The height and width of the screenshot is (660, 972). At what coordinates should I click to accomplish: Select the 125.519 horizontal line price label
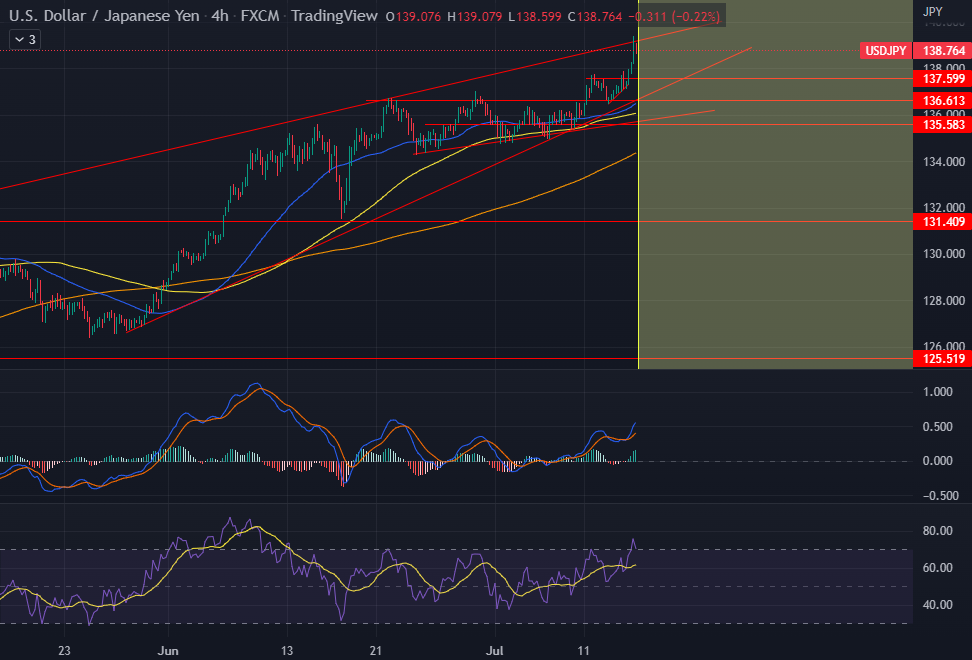(943, 359)
